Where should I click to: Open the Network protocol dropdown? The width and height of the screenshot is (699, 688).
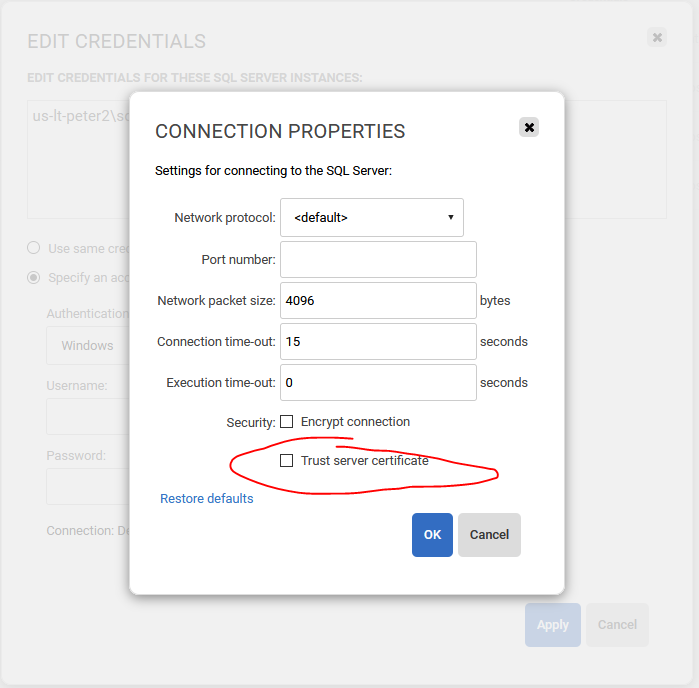pyautogui.click(x=372, y=218)
